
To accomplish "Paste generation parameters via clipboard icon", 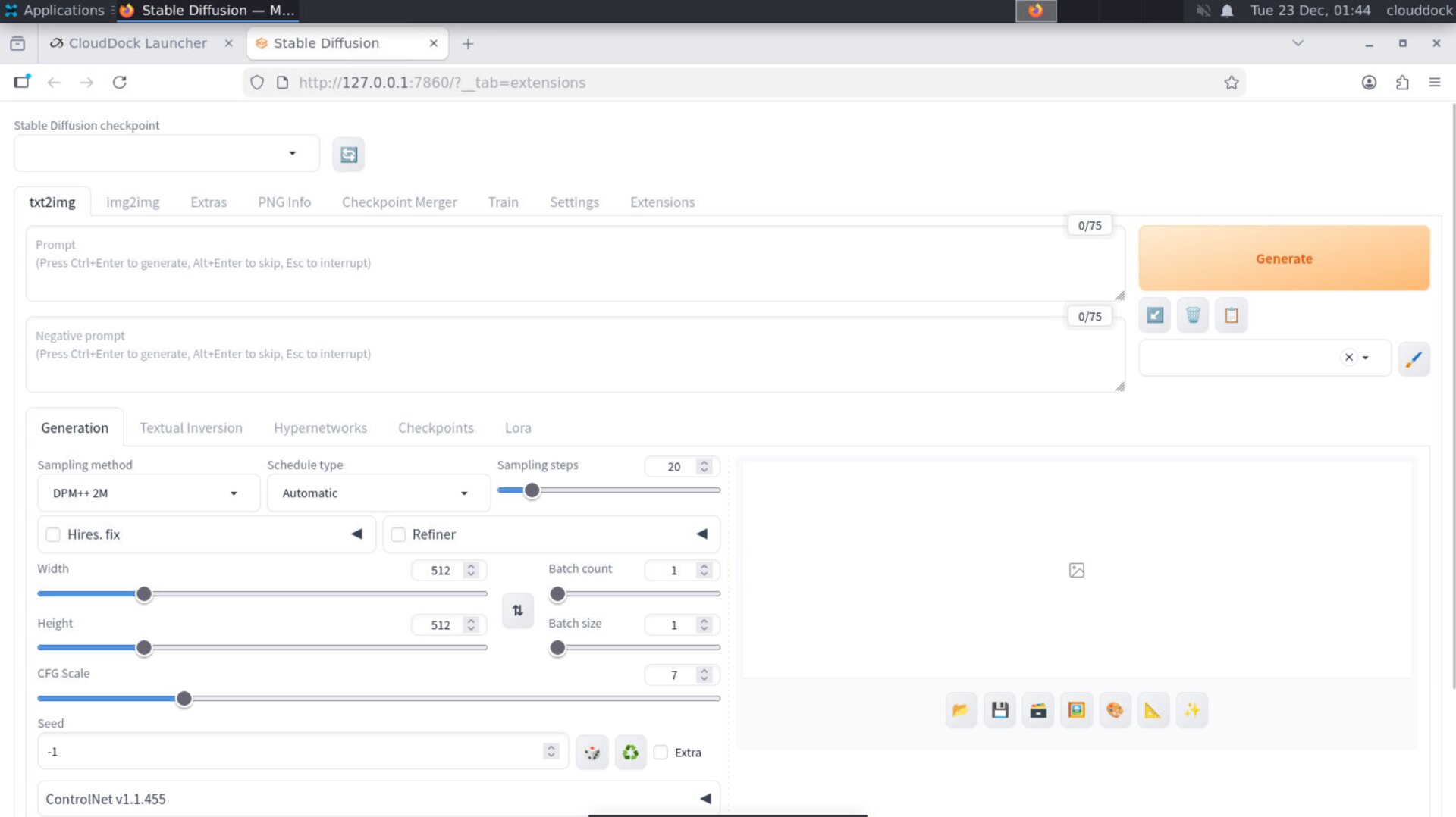I will click(x=1231, y=315).
